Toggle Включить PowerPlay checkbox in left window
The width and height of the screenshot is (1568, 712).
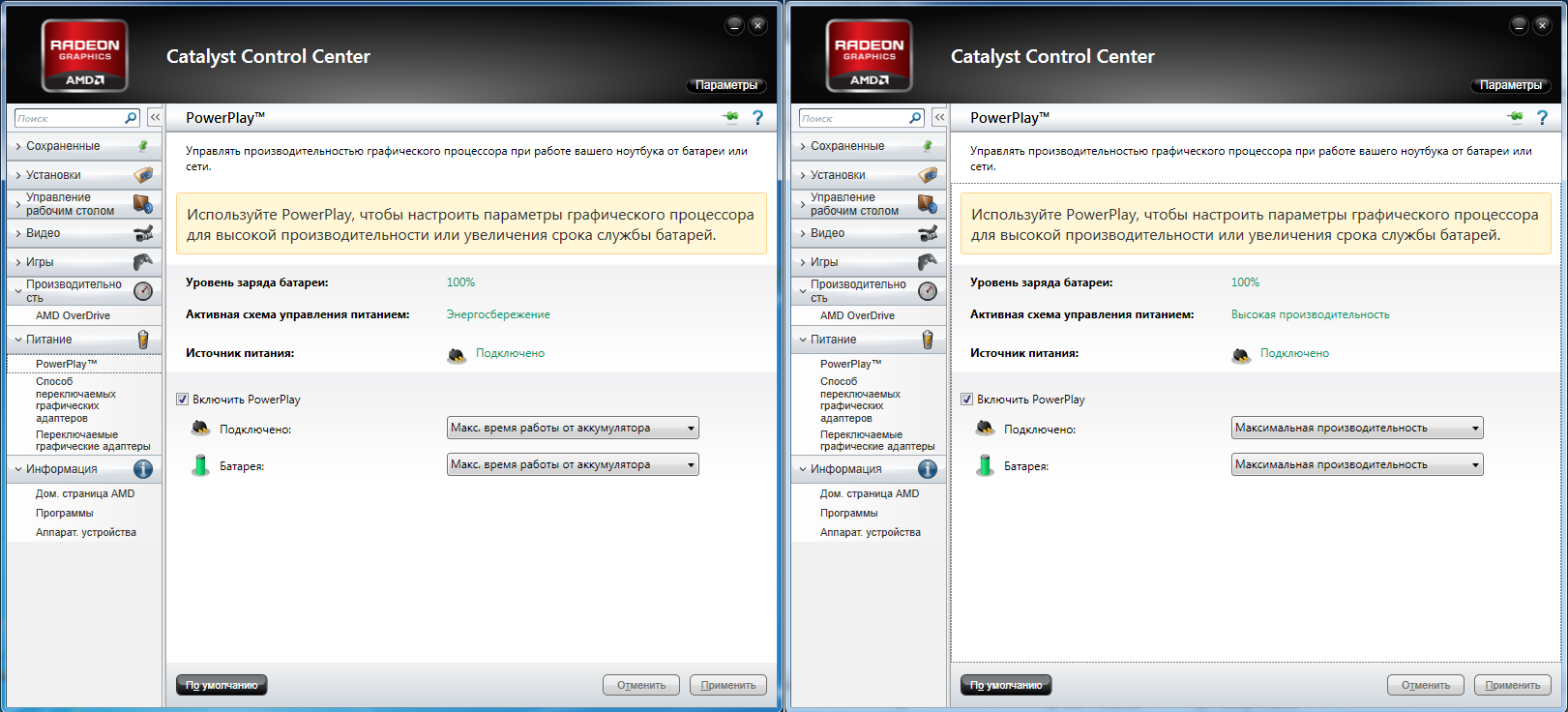tap(182, 399)
